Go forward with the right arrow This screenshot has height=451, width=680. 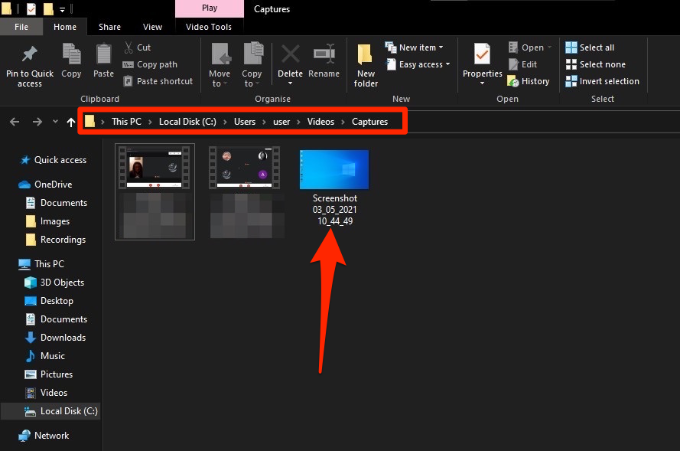[x=37, y=122]
